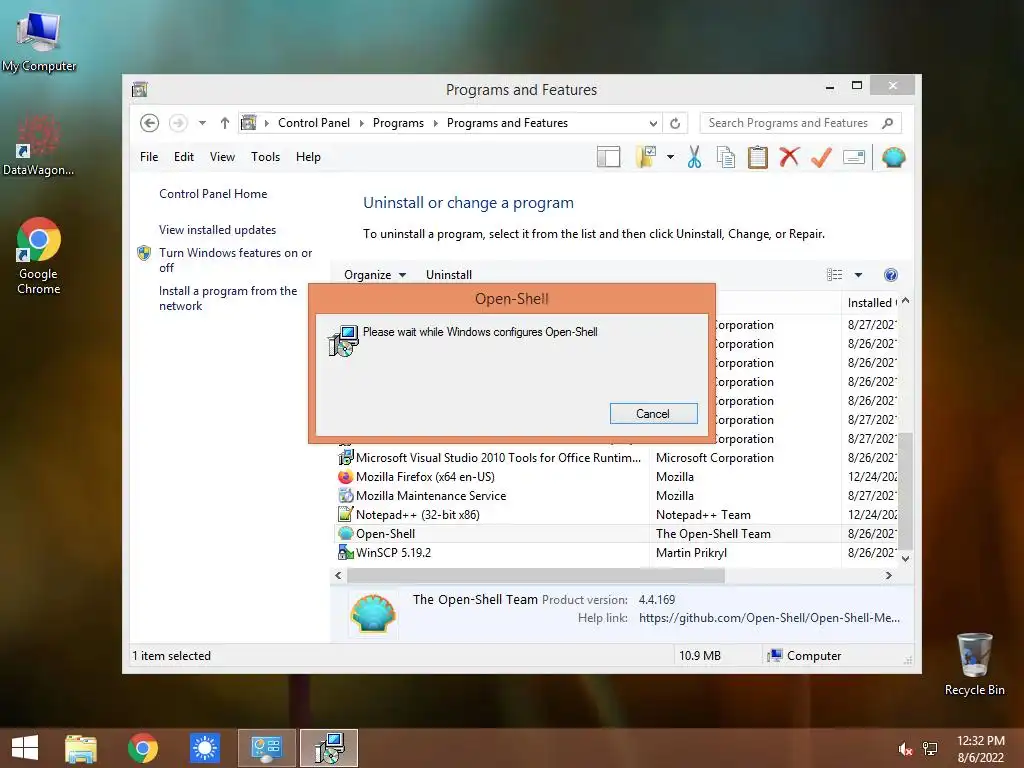Screen dimensions: 1024x768
Task: Click the change view icon
Action: pyautogui.click(x=835, y=275)
